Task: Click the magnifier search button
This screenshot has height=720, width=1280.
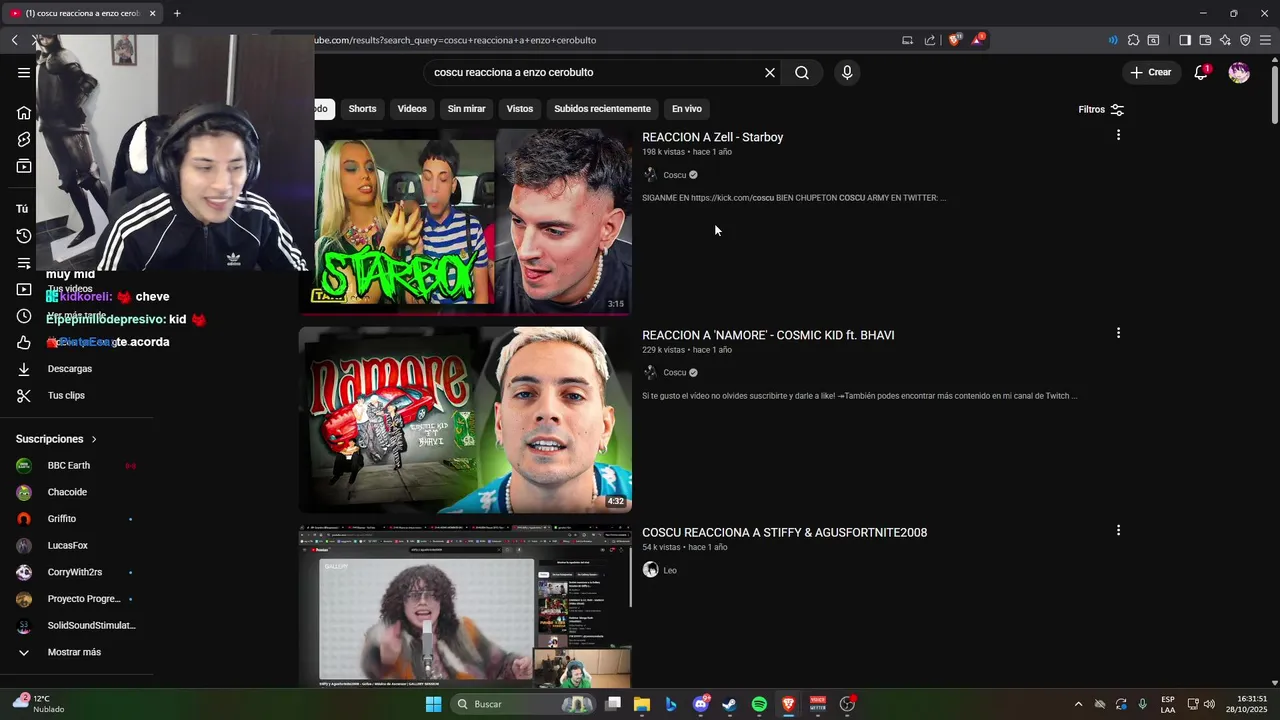Action: 802,72
